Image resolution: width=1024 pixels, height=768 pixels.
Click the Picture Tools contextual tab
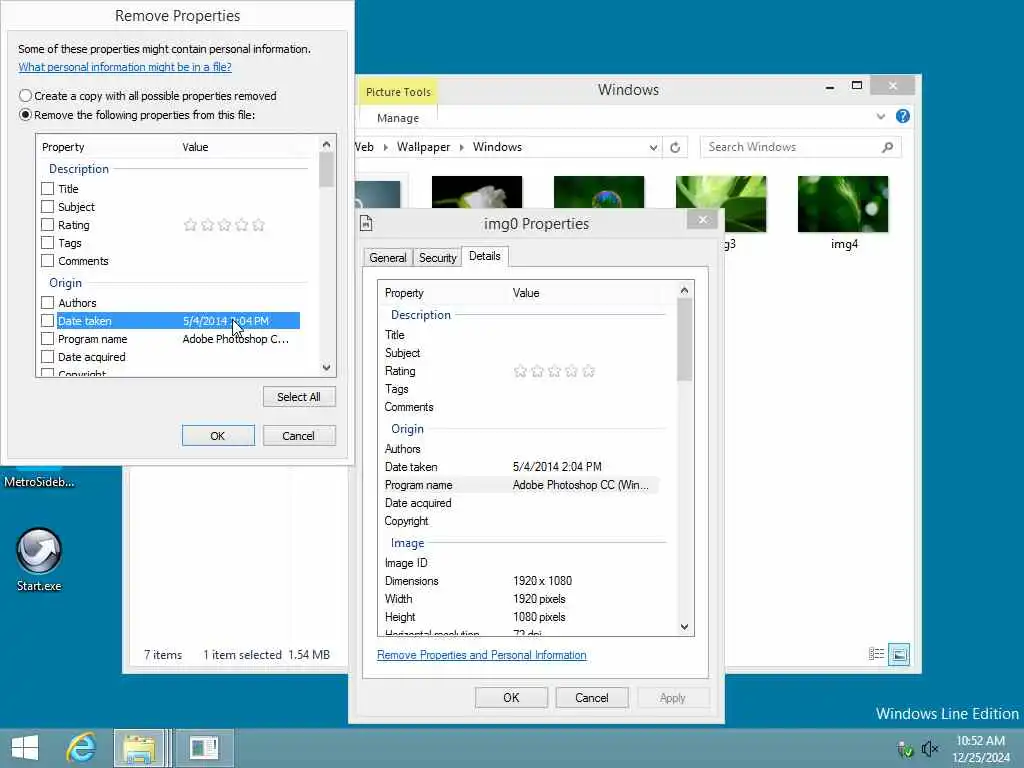398,92
